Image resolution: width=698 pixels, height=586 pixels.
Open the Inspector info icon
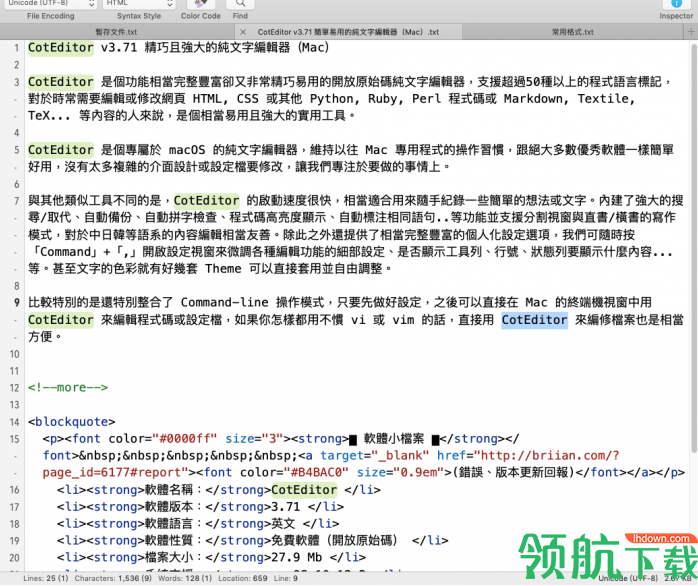tap(676, 4)
